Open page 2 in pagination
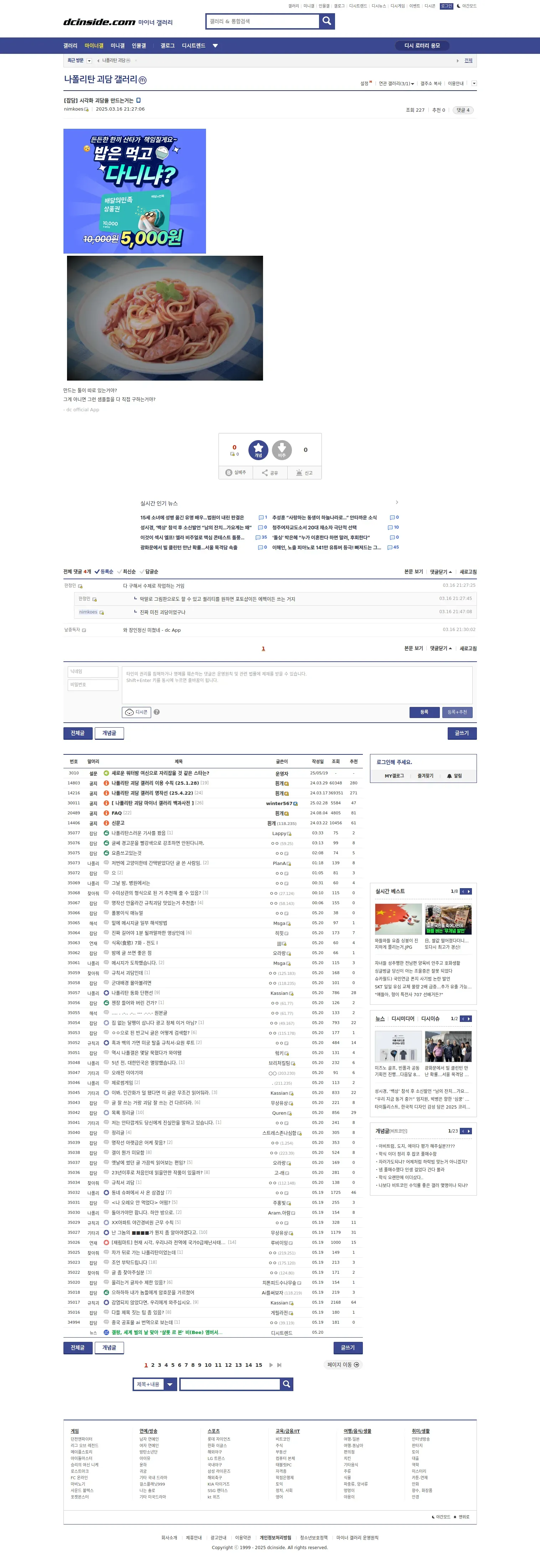 [153, 1365]
